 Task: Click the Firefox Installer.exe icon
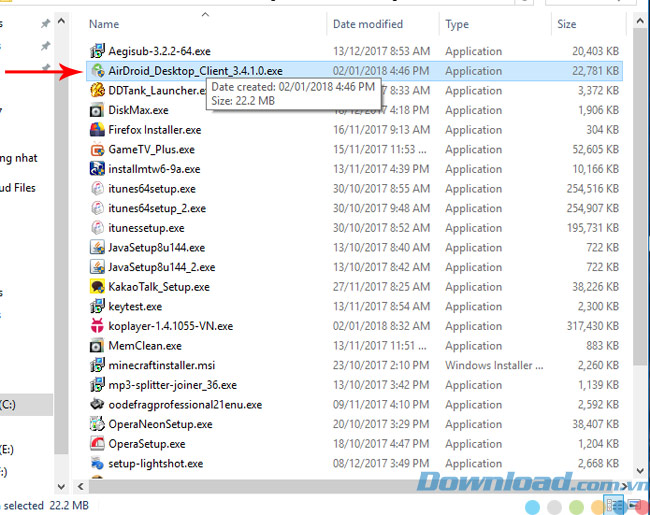[97, 130]
